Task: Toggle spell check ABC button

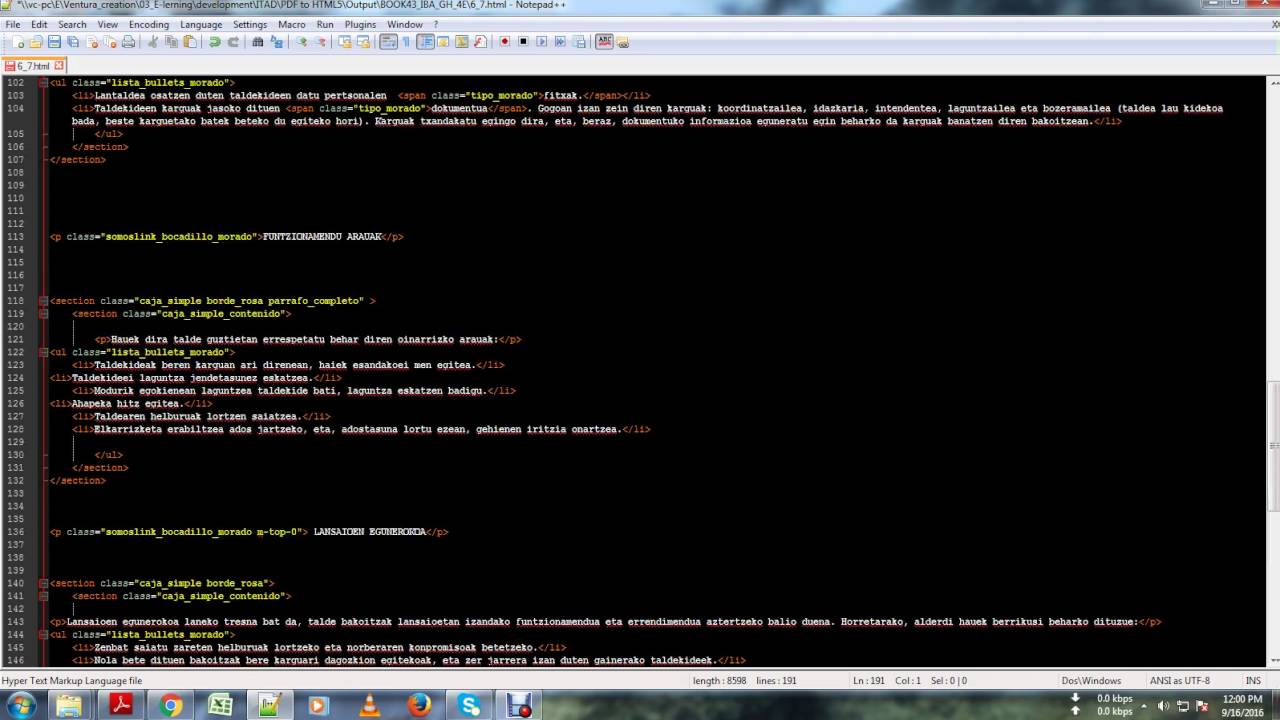Action: pyautogui.click(x=604, y=42)
